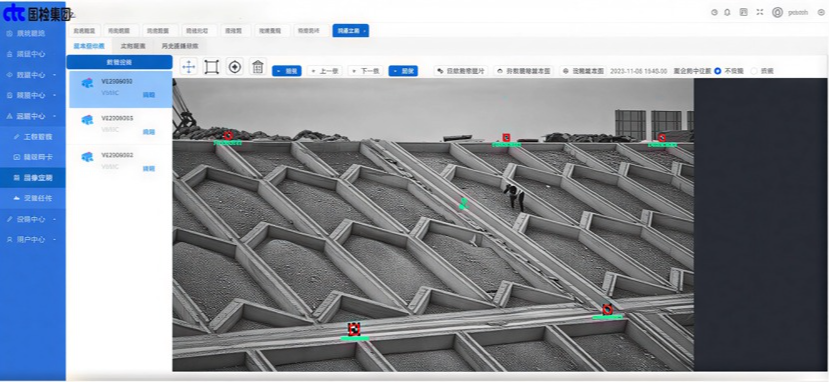829x382 pixels.
Task: Expand the last sidebar menu with the user icon
Action: [x=33, y=239]
